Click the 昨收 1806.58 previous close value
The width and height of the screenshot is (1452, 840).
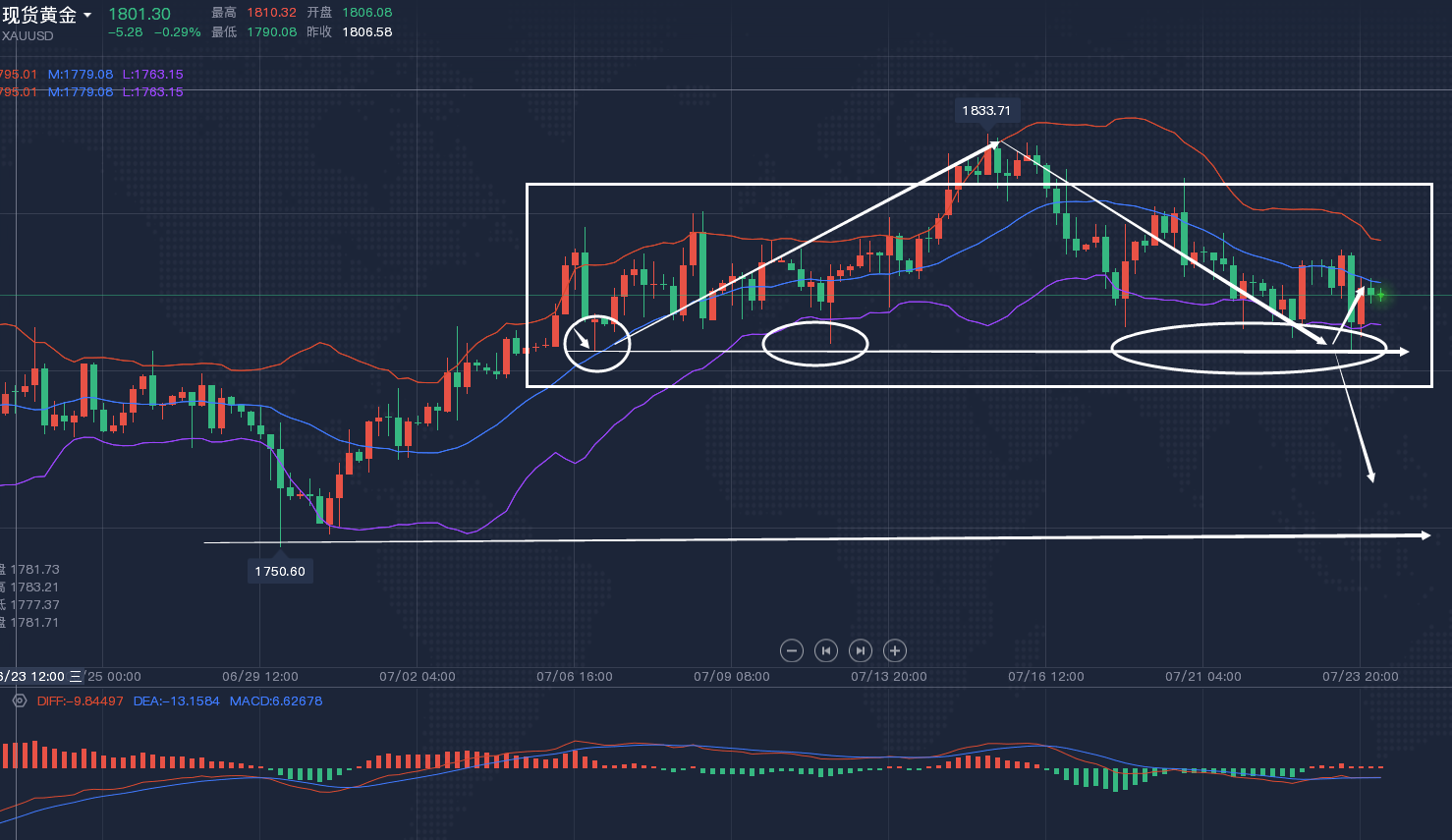pos(366,32)
